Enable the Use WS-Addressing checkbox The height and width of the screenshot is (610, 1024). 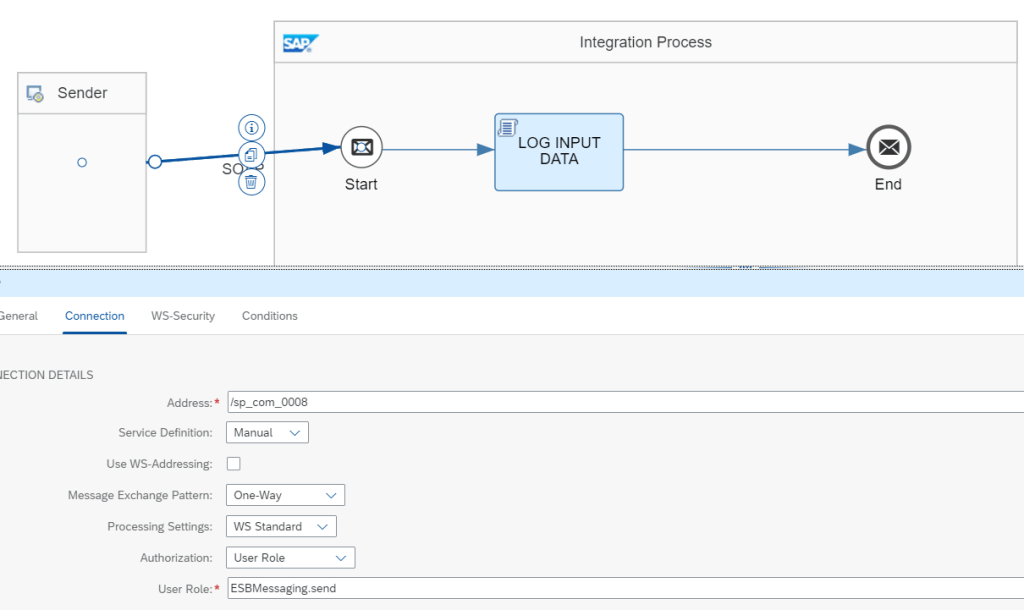tap(234, 464)
